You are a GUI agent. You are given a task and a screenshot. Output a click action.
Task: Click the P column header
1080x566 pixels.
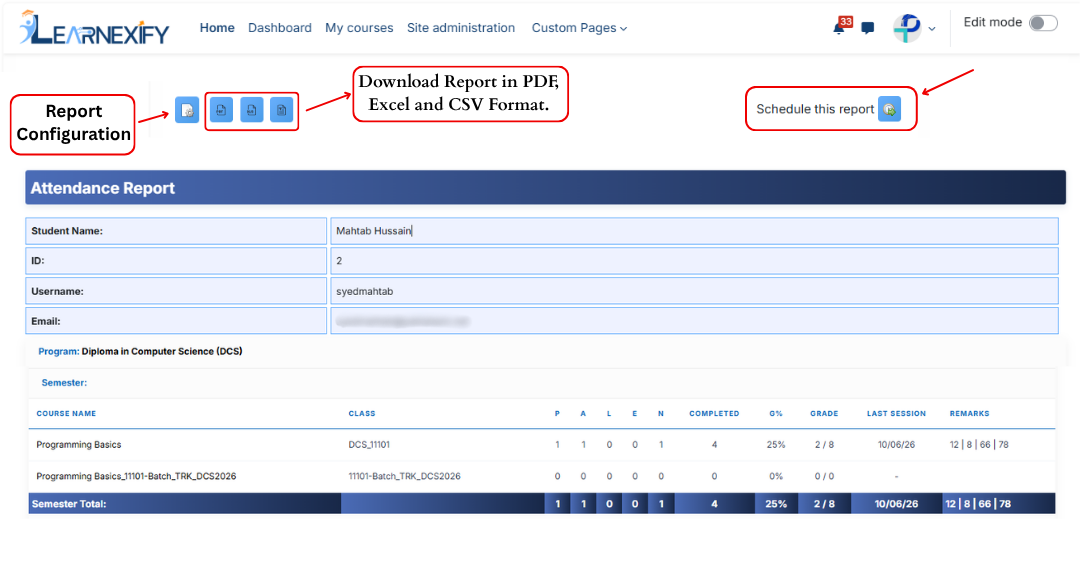click(557, 414)
